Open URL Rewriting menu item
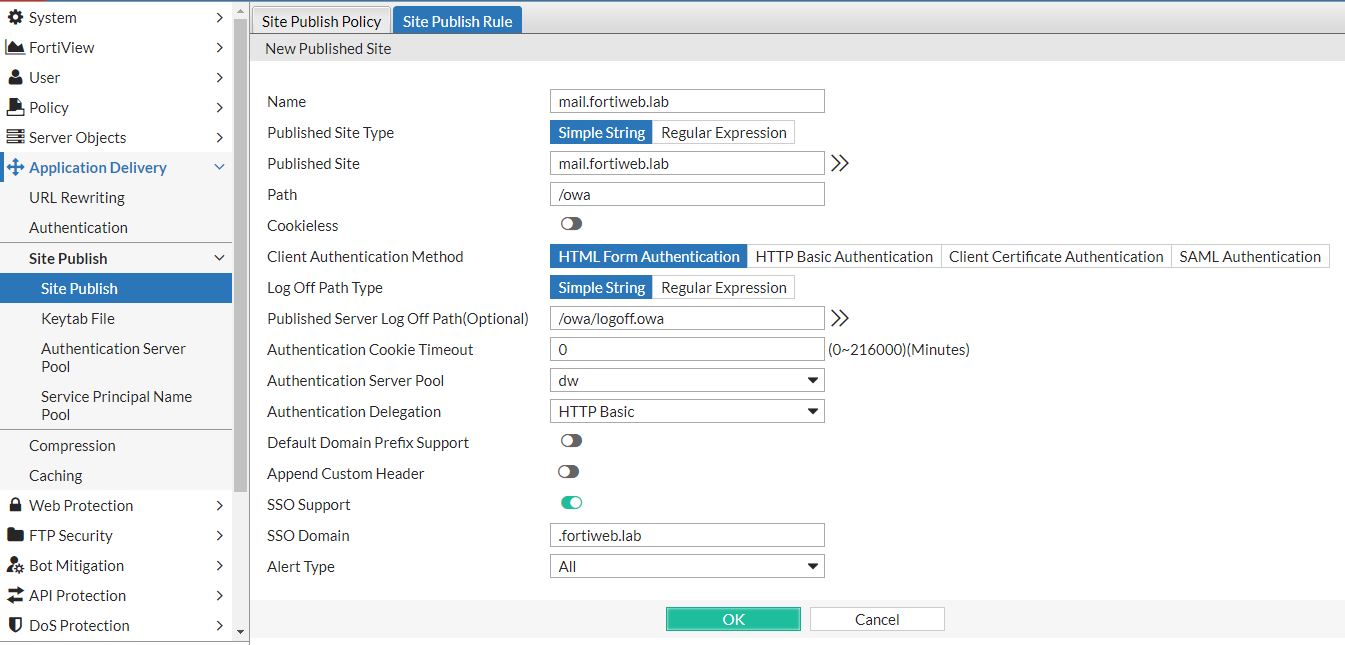Viewport: 1345px width, 645px height. tap(77, 197)
